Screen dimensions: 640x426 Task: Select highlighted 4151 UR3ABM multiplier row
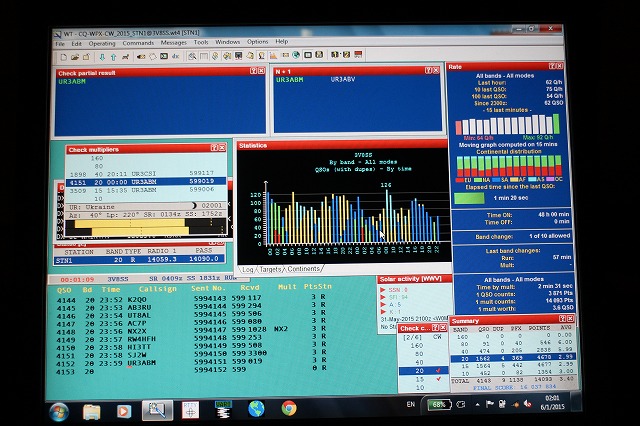146,182
